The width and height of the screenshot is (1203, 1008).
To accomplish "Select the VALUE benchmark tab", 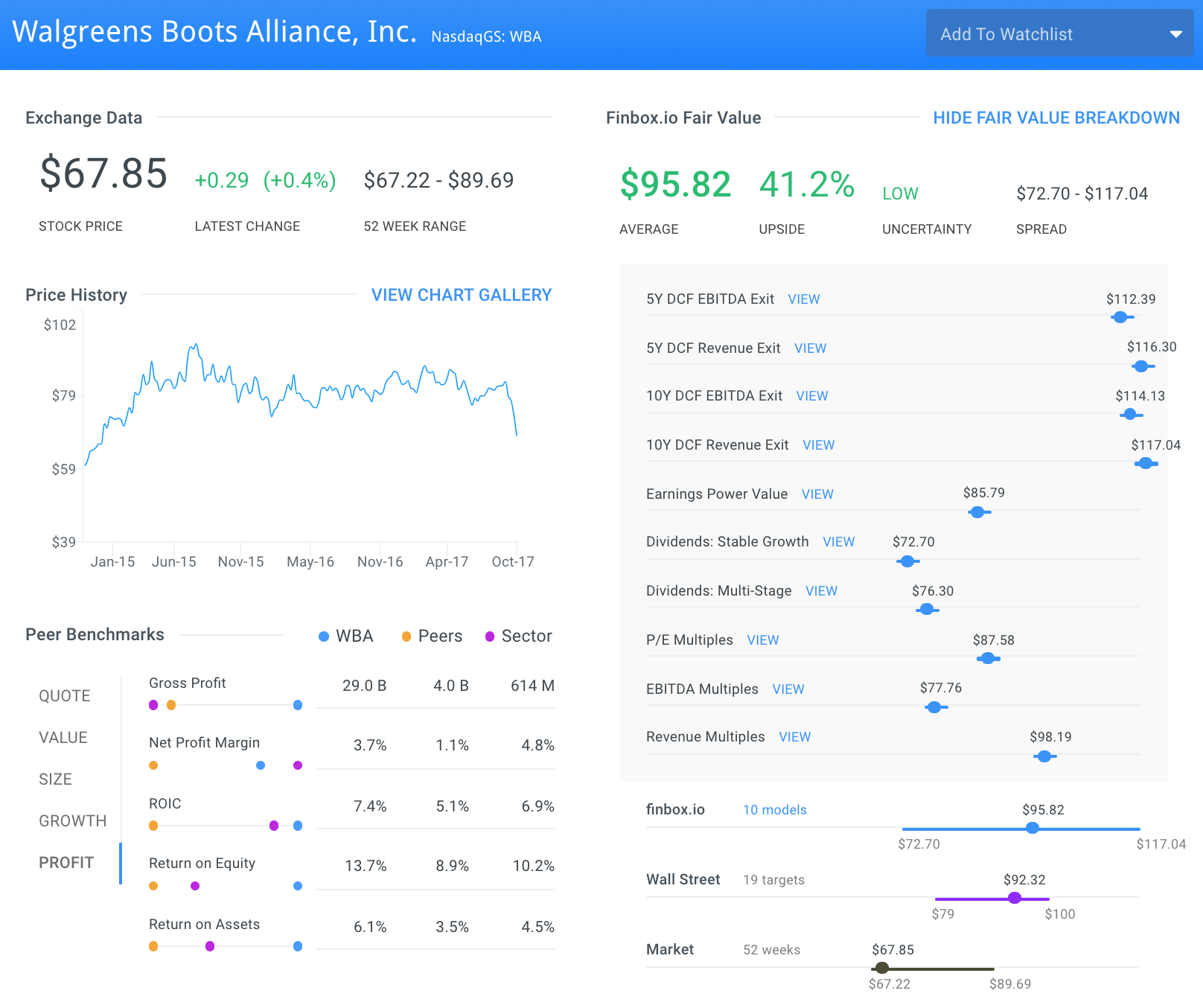I will tap(63, 738).
